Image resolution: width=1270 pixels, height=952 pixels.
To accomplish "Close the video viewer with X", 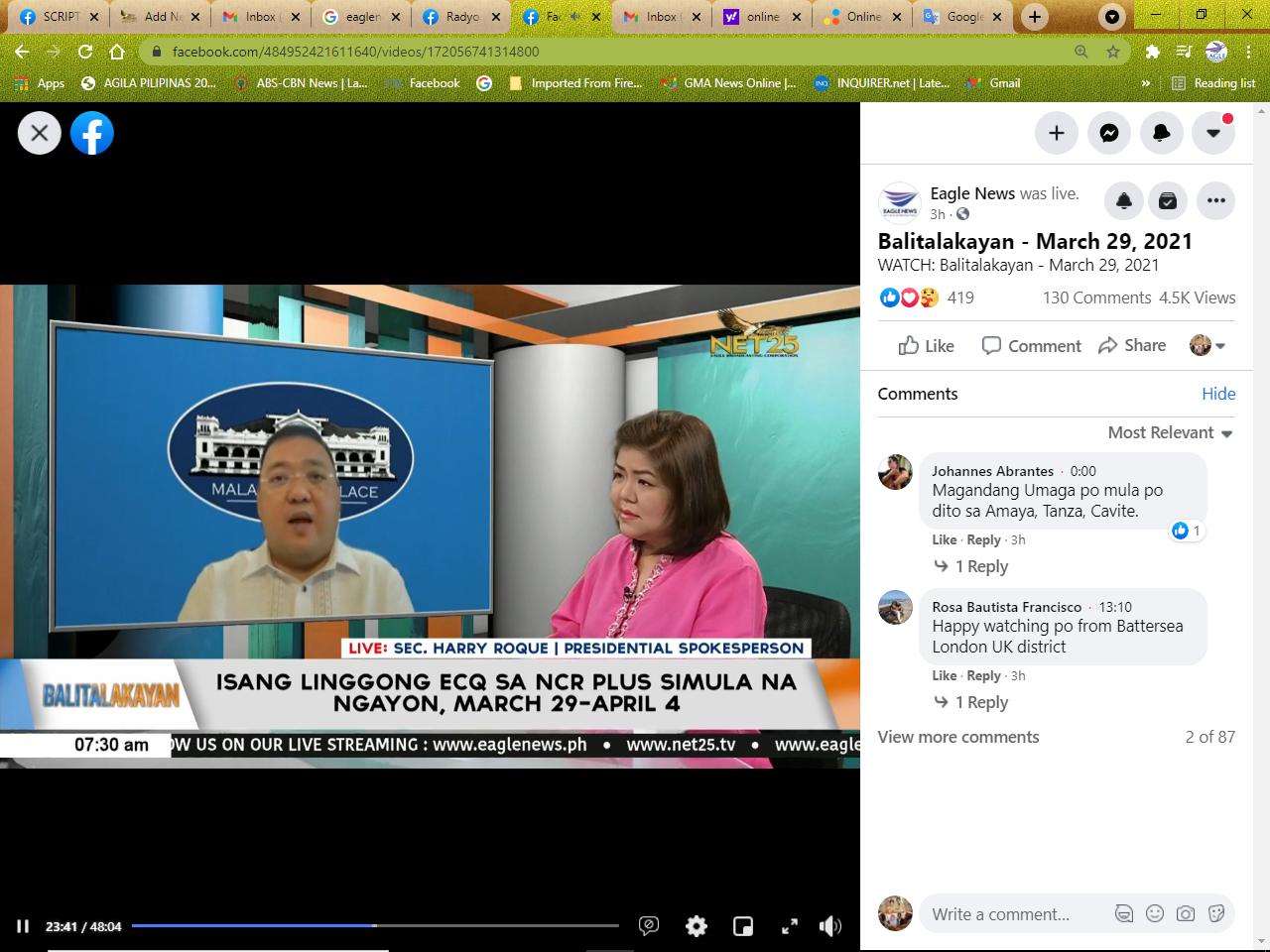I will tap(40, 133).
